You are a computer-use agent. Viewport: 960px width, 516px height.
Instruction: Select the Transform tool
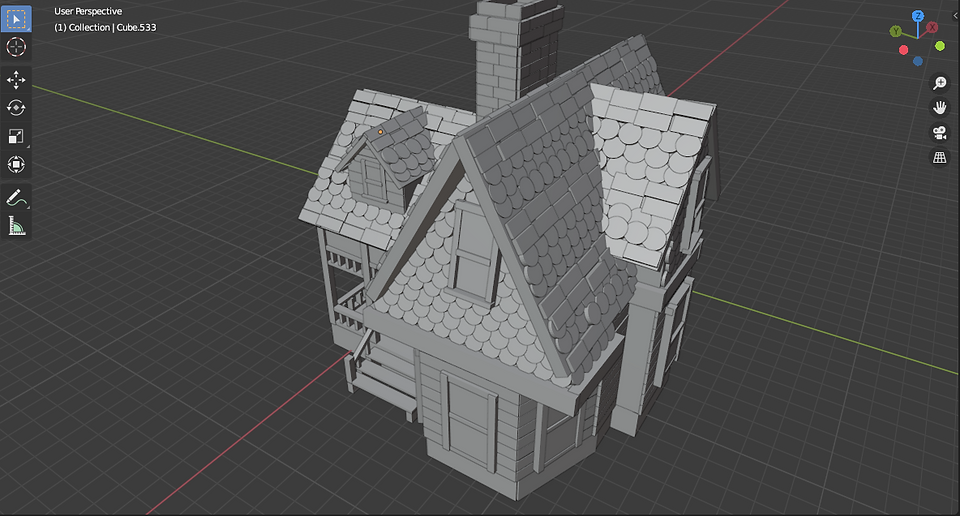tap(16, 164)
